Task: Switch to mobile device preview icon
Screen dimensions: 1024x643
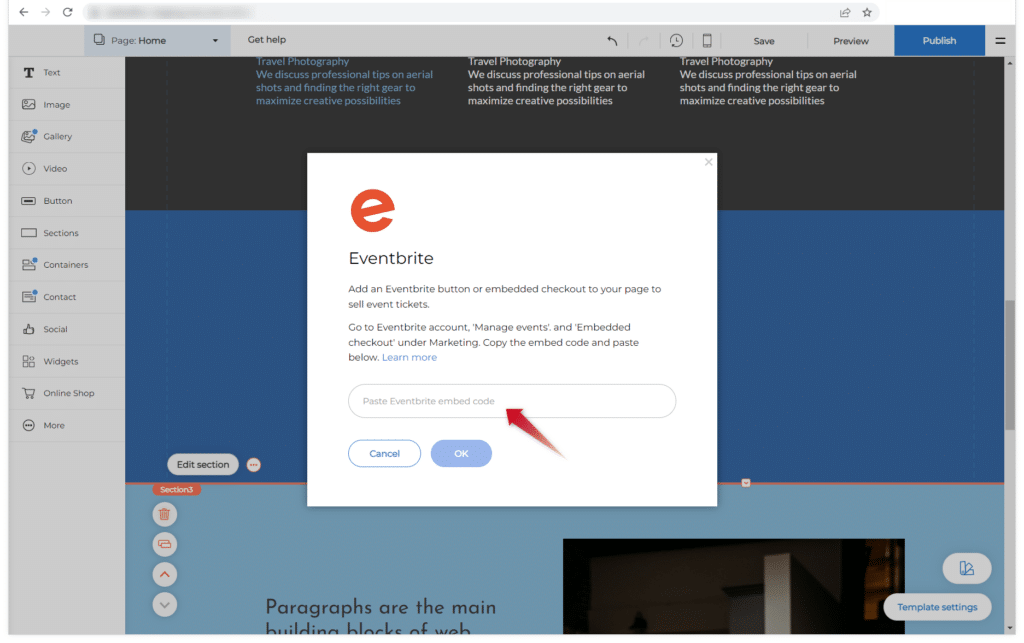Action: [x=707, y=41]
